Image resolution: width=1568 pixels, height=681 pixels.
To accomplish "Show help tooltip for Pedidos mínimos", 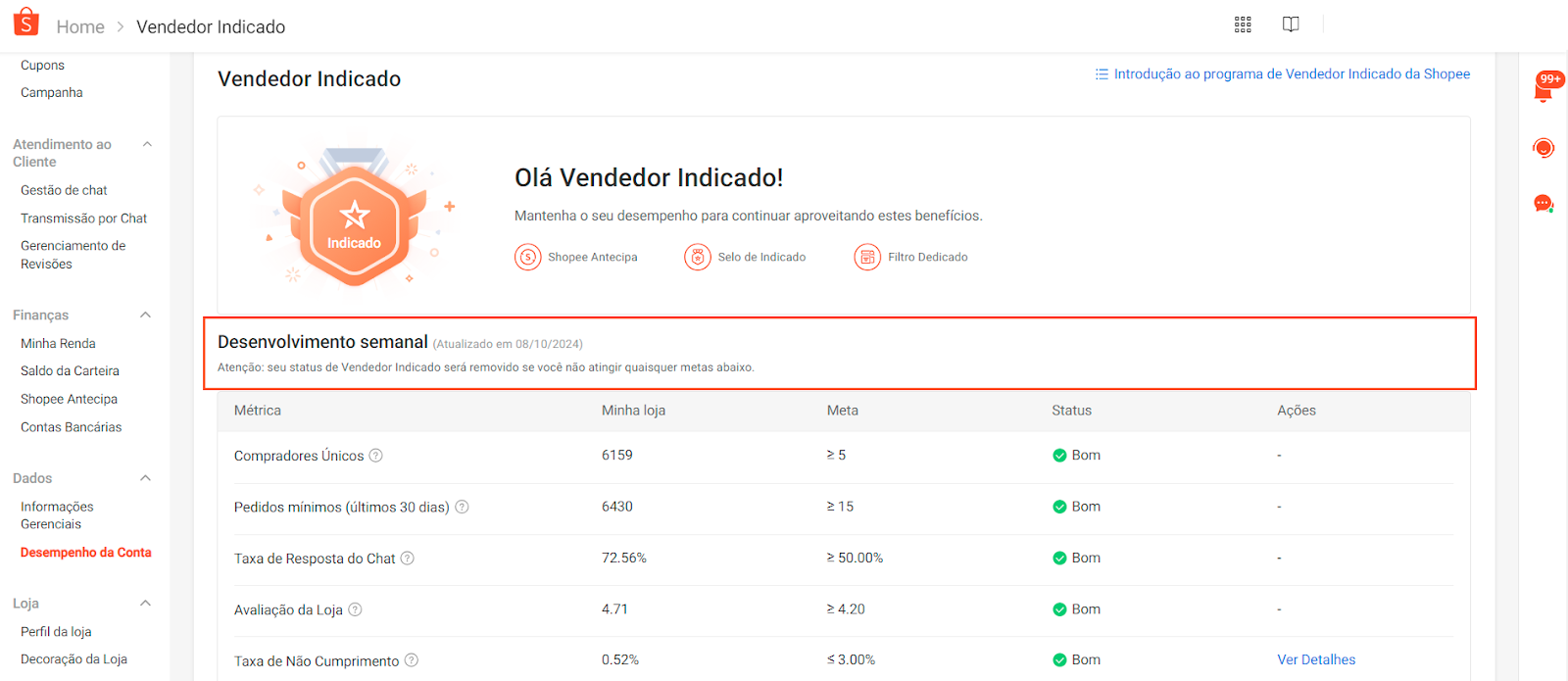I will (462, 507).
